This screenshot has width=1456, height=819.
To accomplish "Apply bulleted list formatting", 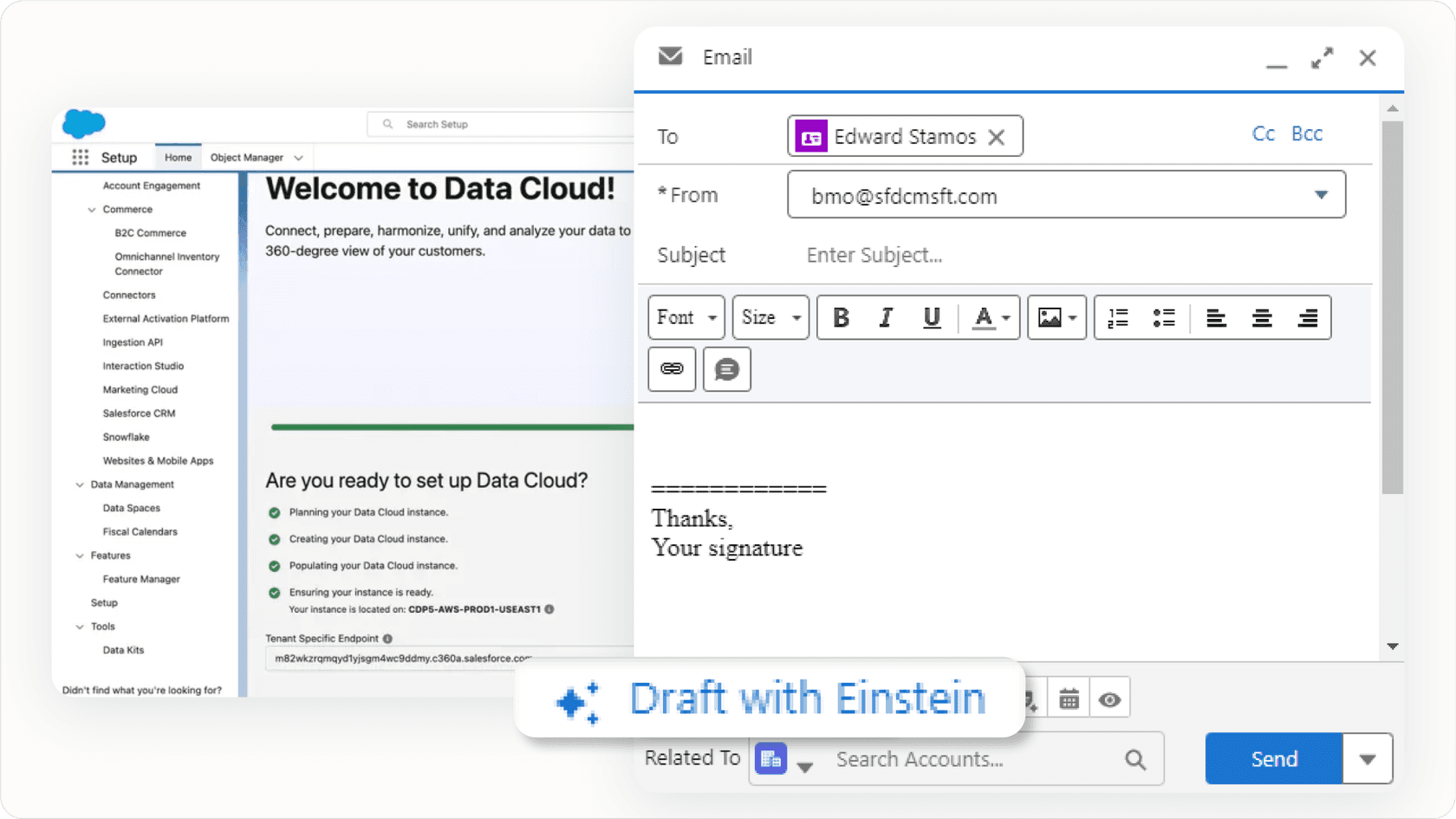I will (1164, 317).
